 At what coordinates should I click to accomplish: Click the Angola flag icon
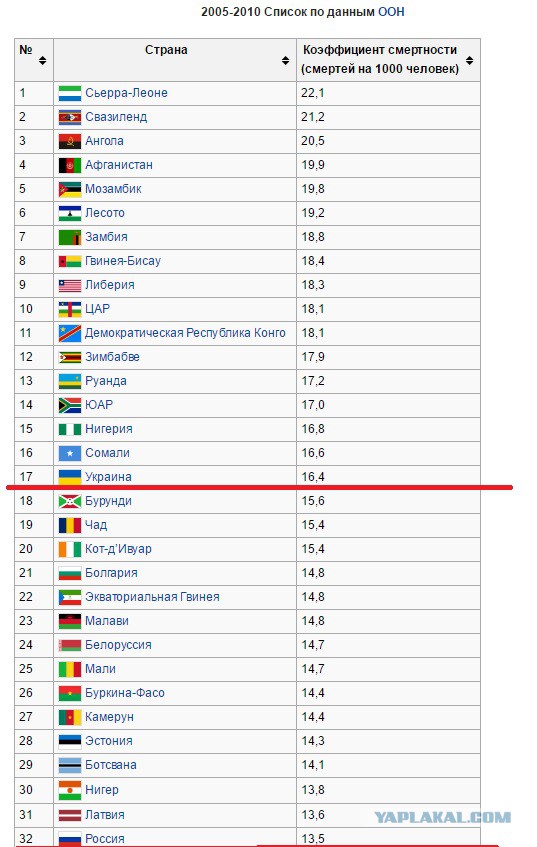(x=70, y=141)
